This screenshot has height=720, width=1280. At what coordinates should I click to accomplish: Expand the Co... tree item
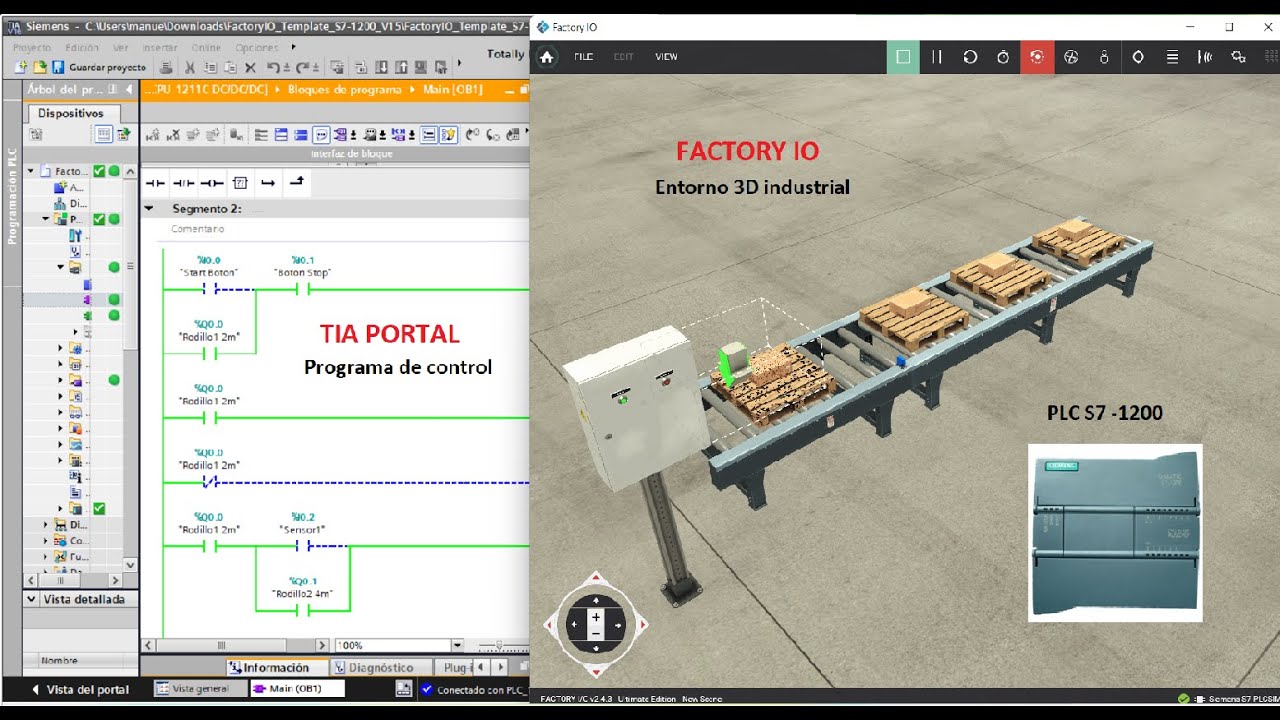pos(45,540)
